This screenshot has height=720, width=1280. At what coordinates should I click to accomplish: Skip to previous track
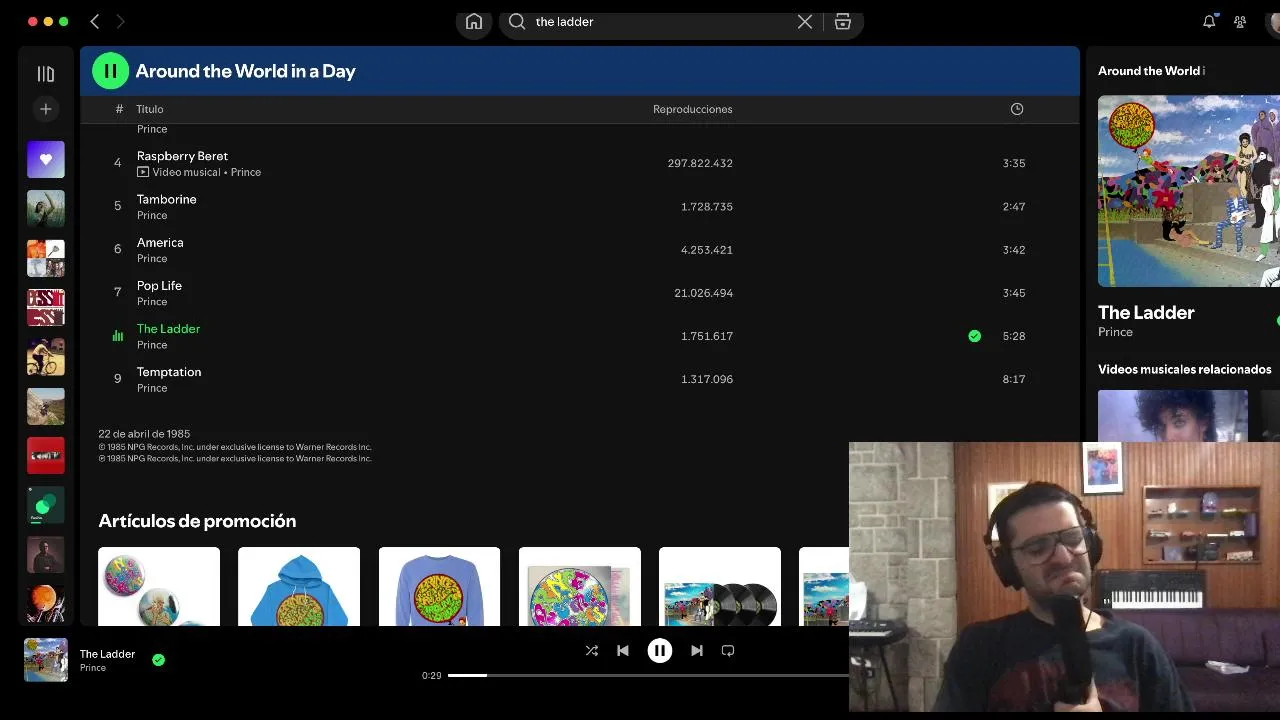(623, 651)
